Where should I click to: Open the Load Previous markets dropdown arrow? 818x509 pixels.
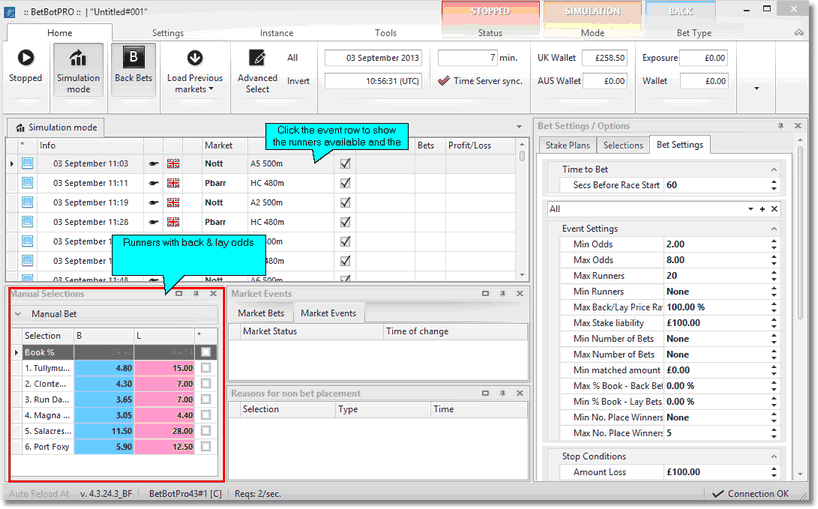[211, 89]
